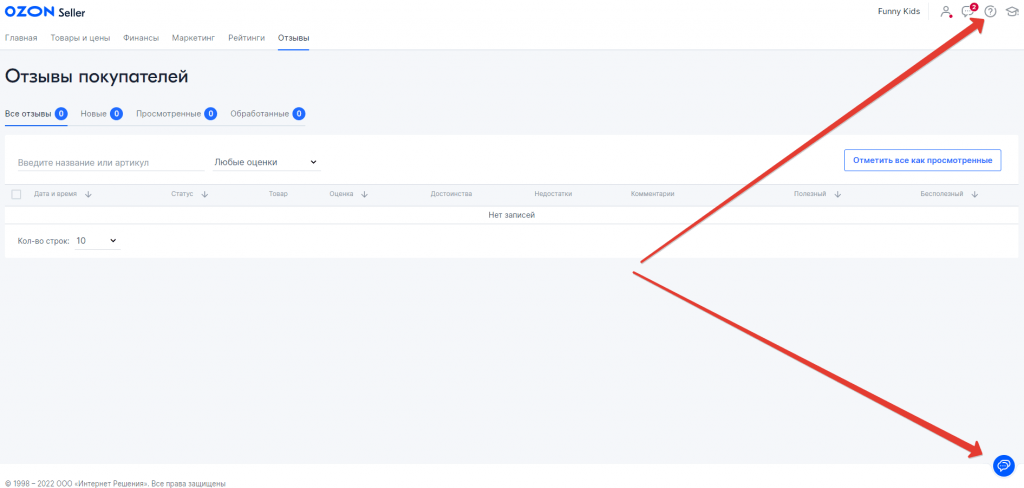The width and height of the screenshot is (1024, 488).
Task: Click the OZON Seller logo
Action: (x=45, y=12)
